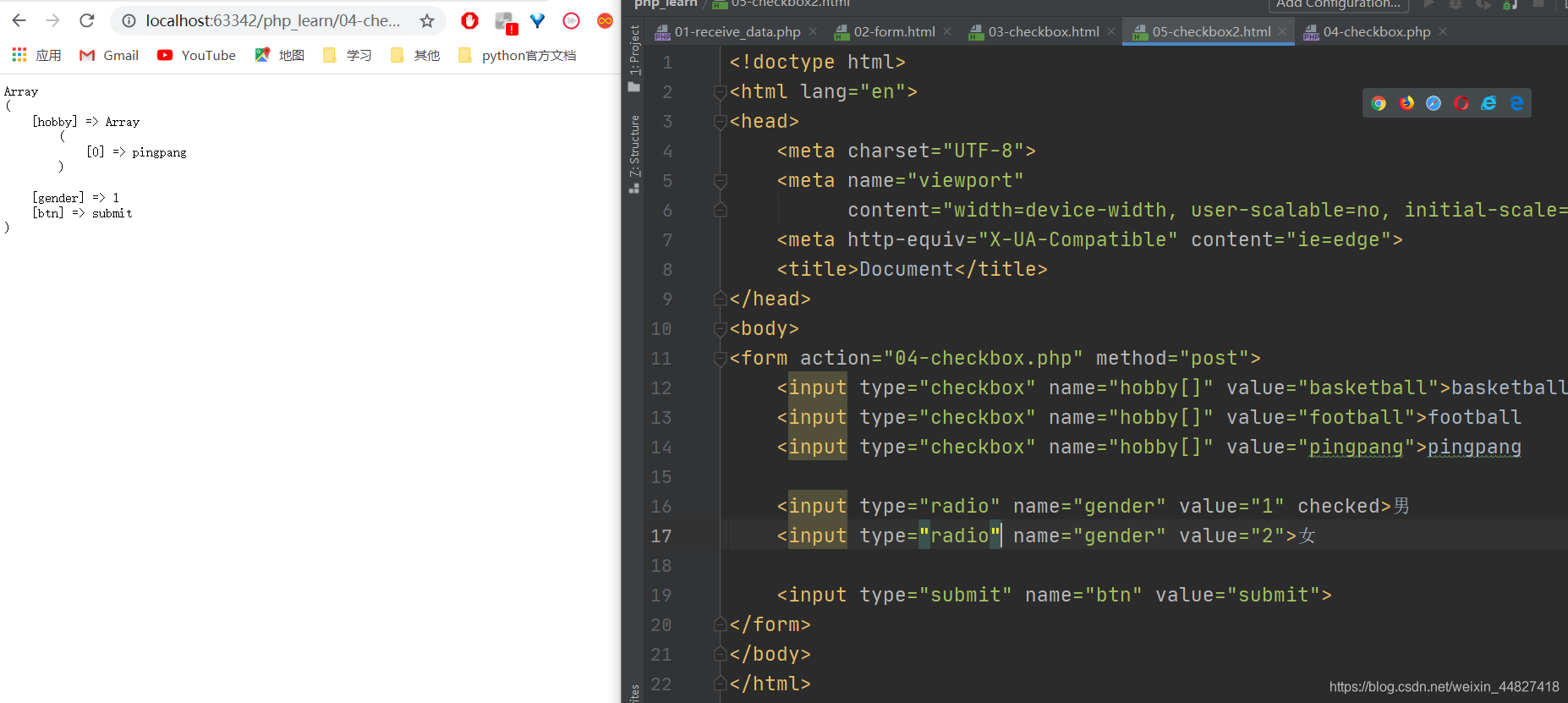The image size is (1568, 703).
Task: Click the Add Configuration button
Action: (1338, 4)
